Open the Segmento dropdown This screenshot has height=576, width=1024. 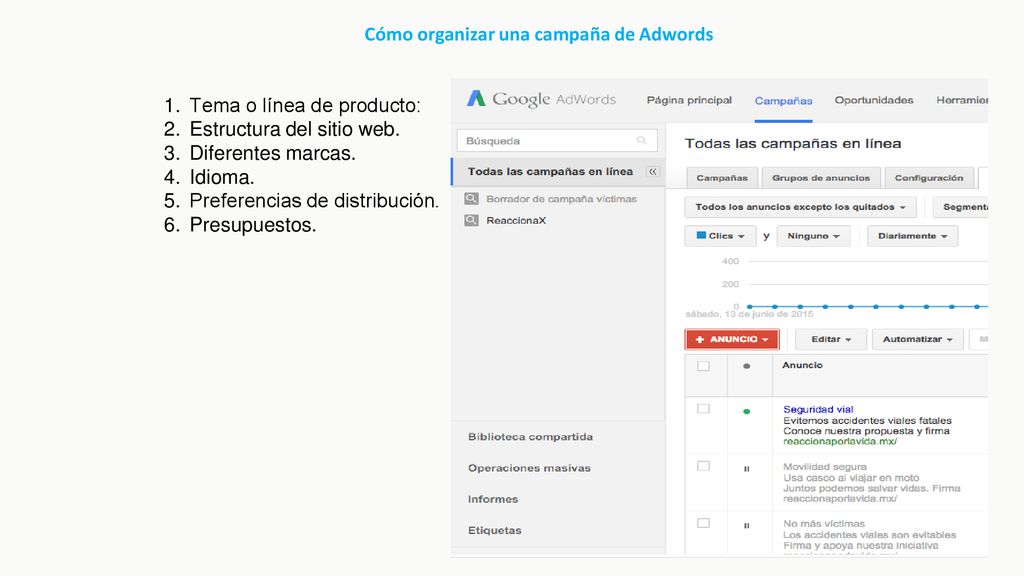point(961,207)
